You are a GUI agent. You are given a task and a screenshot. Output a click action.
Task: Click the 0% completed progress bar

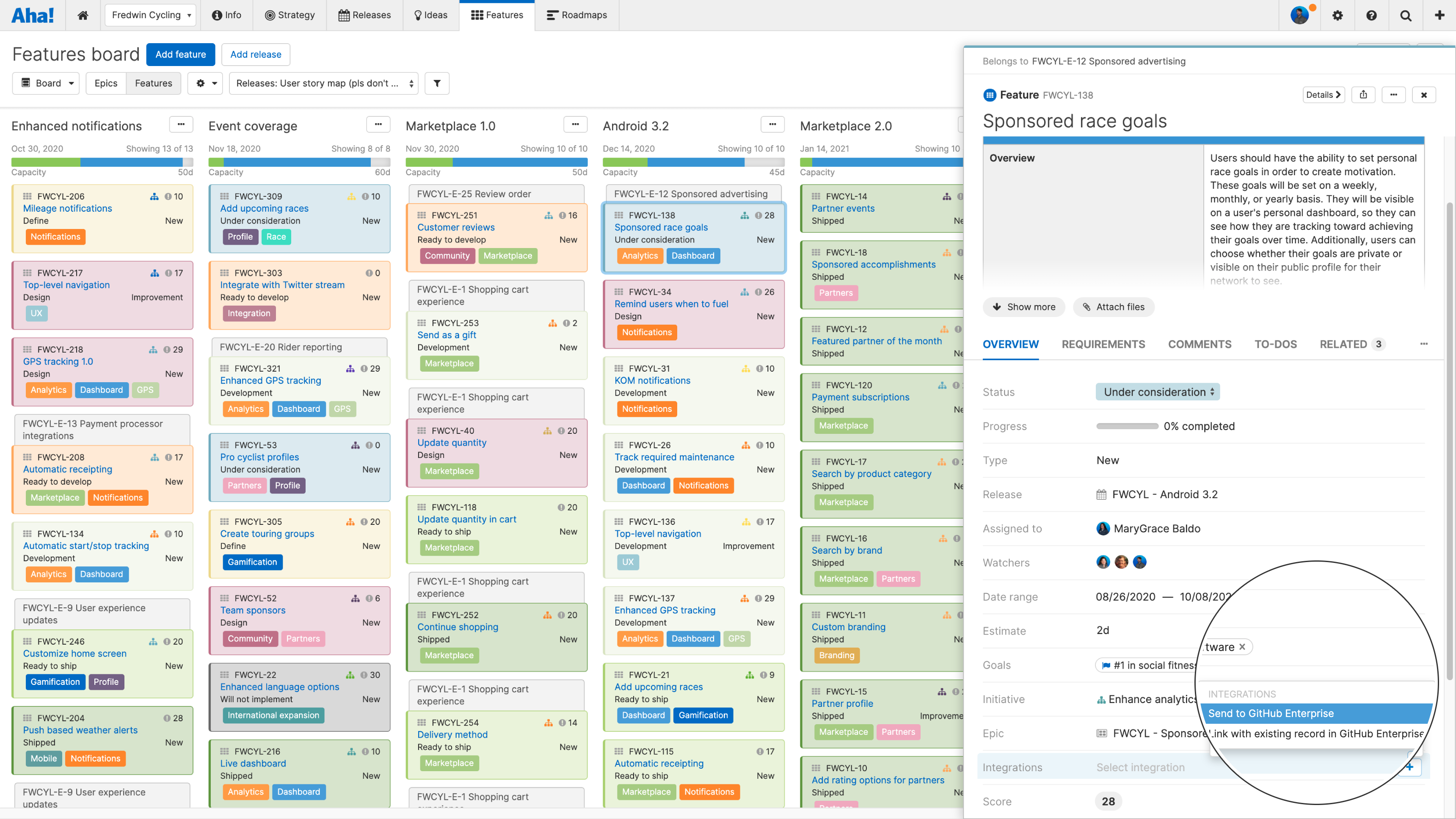click(x=1127, y=426)
